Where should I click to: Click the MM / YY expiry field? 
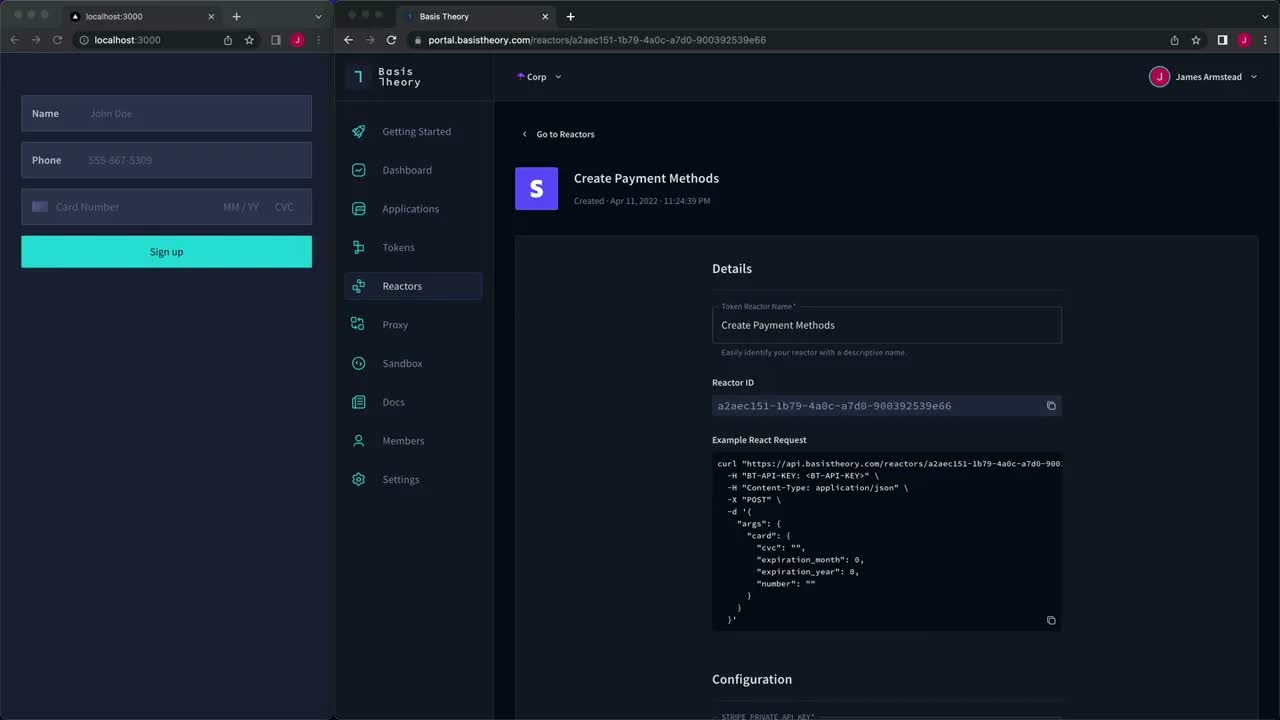[241, 207]
